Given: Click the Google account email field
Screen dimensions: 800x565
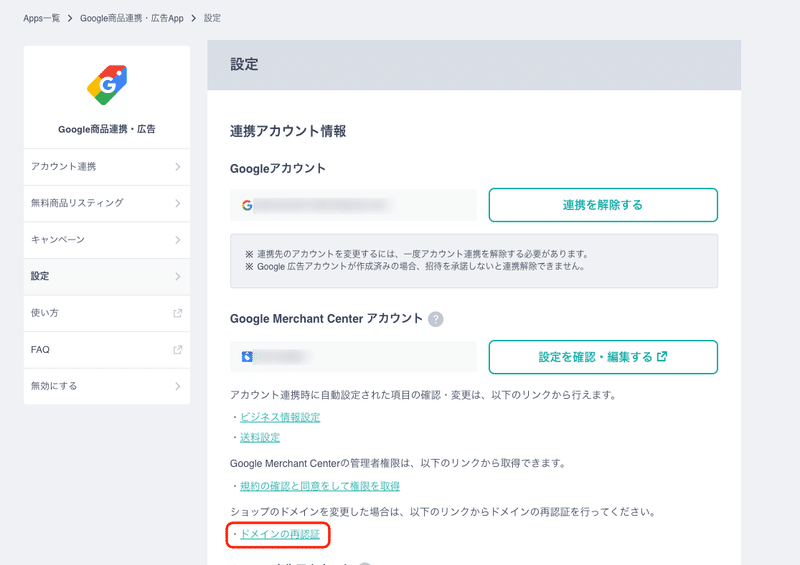Looking at the screenshot, I should click(354, 205).
